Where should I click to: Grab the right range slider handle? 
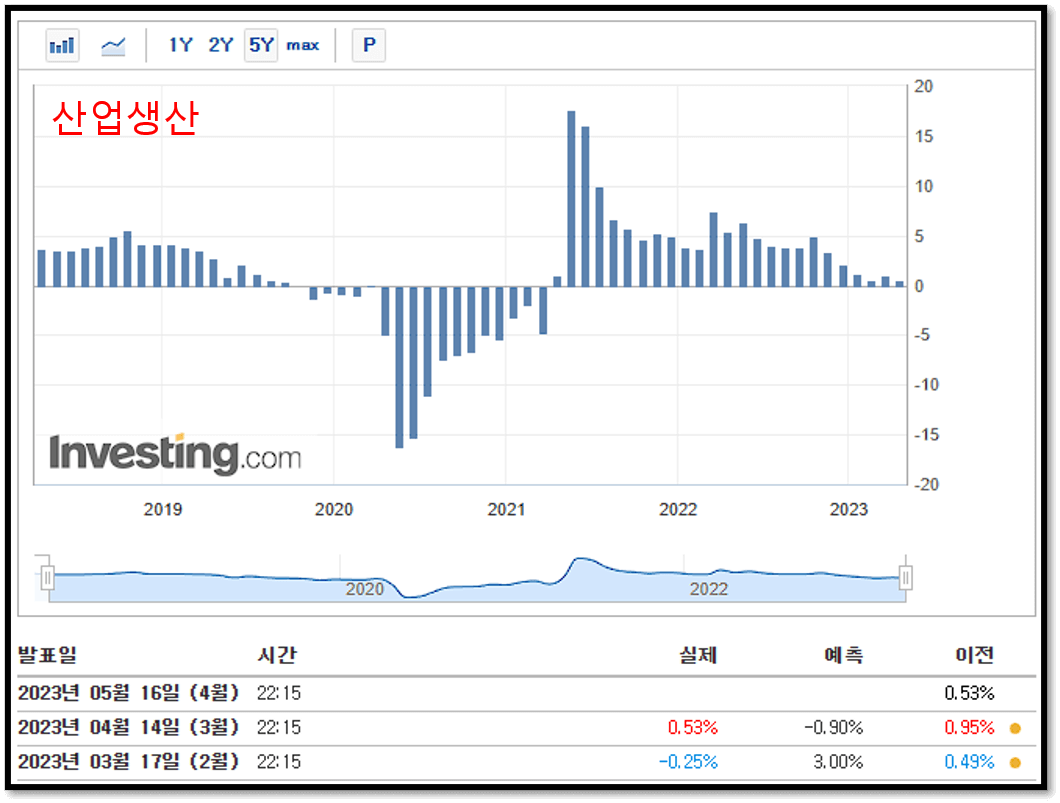point(905,577)
